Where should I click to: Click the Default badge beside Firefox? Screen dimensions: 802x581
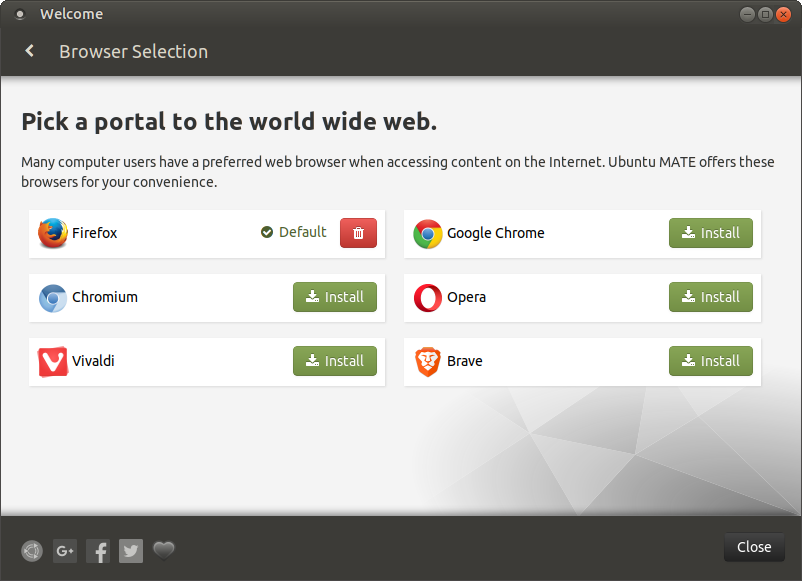(x=293, y=231)
